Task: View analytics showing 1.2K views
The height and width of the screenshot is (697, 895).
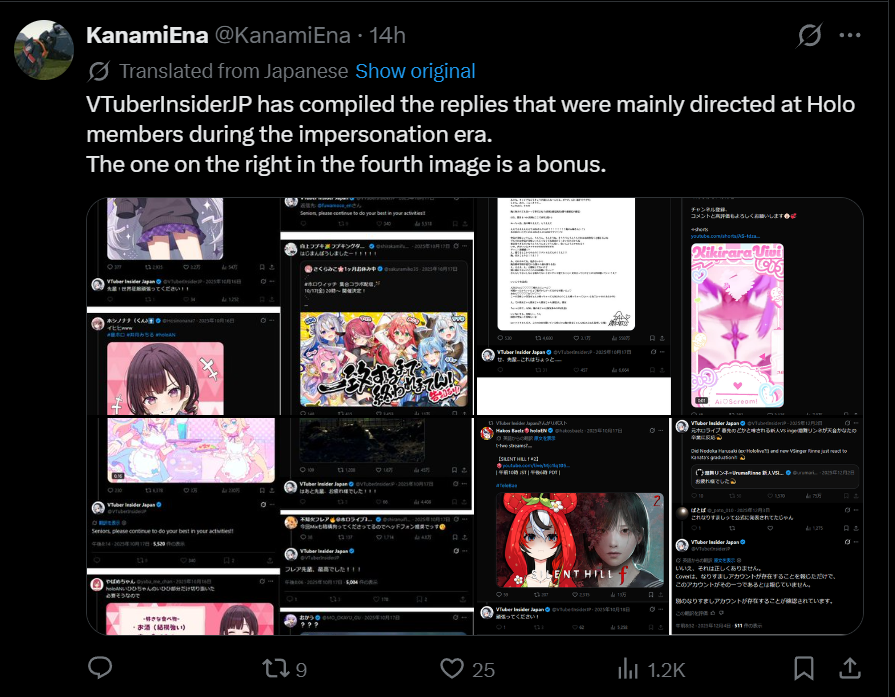Action: click(651, 669)
